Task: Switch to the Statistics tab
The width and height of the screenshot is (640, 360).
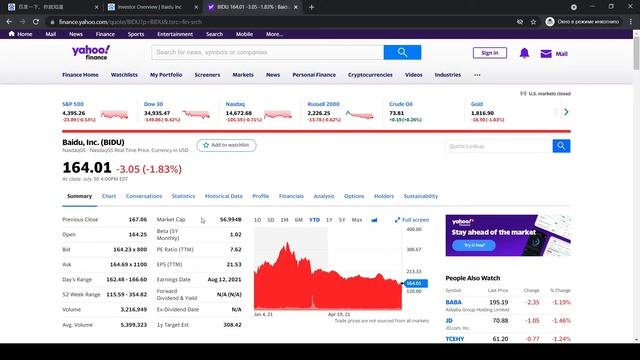Action: (x=183, y=196)
